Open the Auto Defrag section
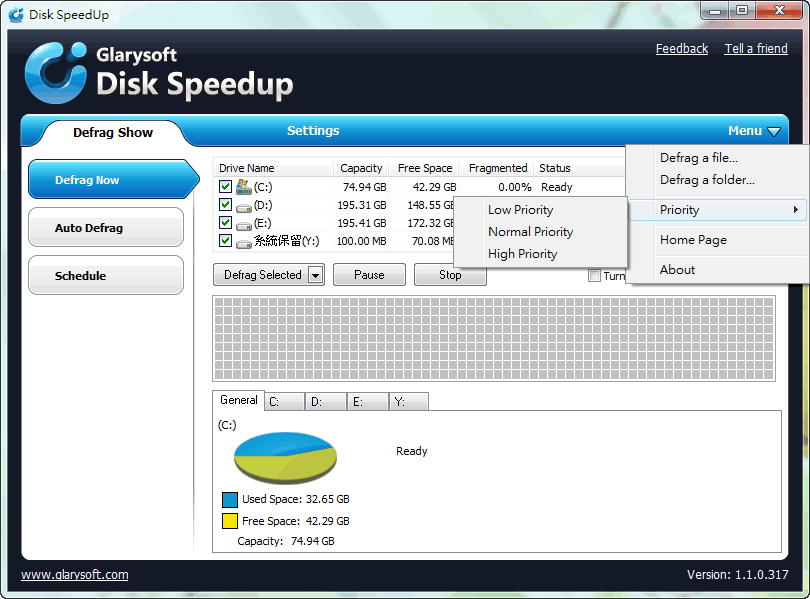The height and width of the screenshot is (599, 810). point(106,227)
